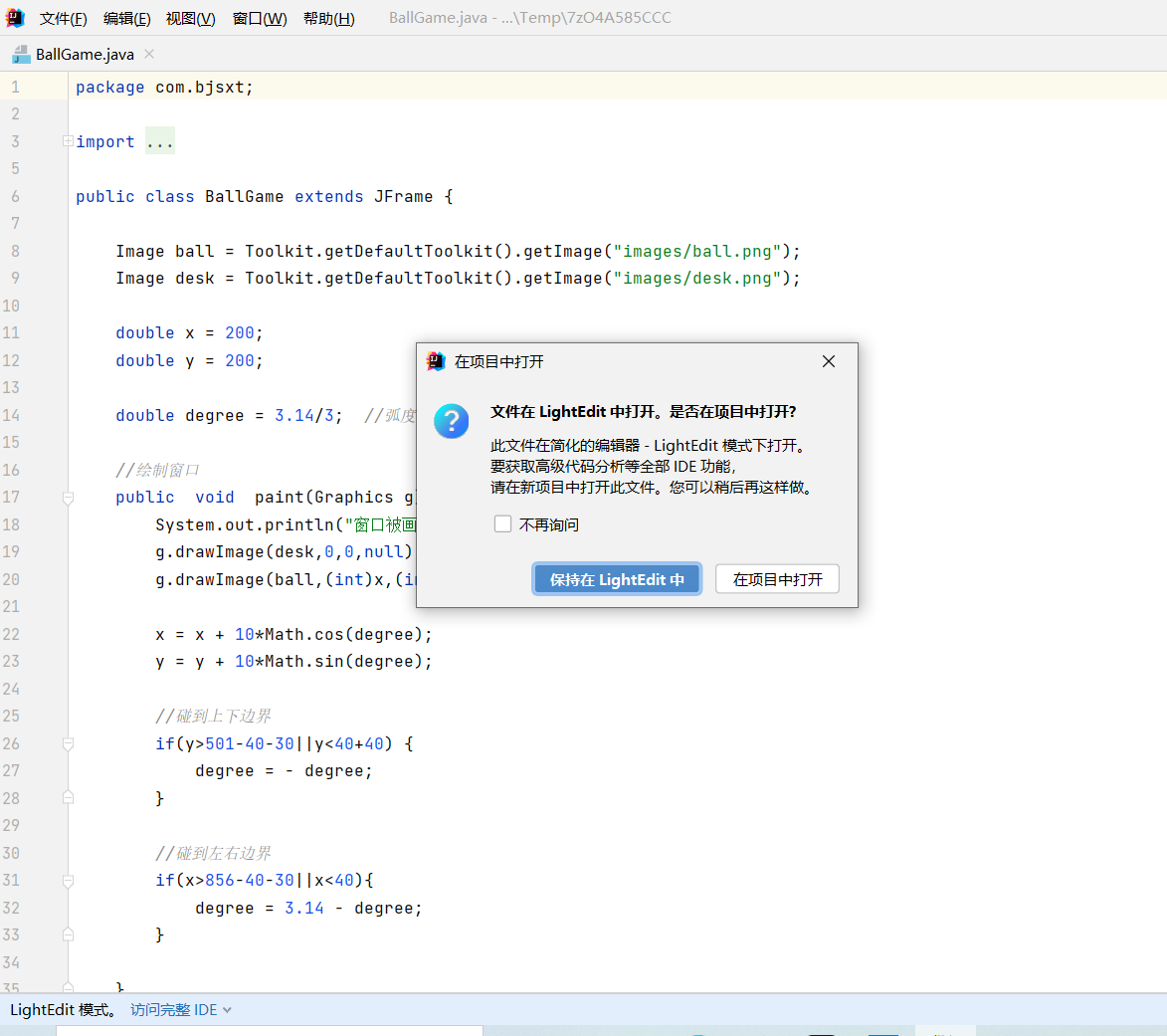Close the 在项目中打开 dialog
This screenshot has width=1167, height=1036.
tap(829, 361)
